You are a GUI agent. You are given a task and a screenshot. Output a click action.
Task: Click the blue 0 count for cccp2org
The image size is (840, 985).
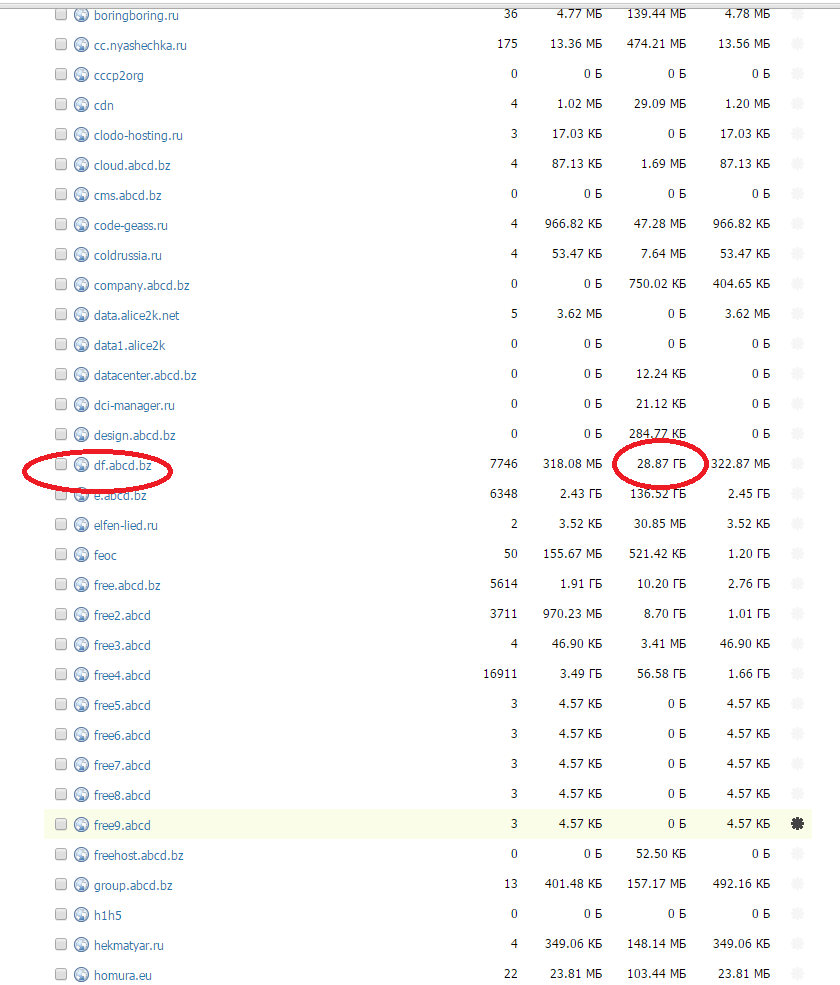(x=514, y=74)
